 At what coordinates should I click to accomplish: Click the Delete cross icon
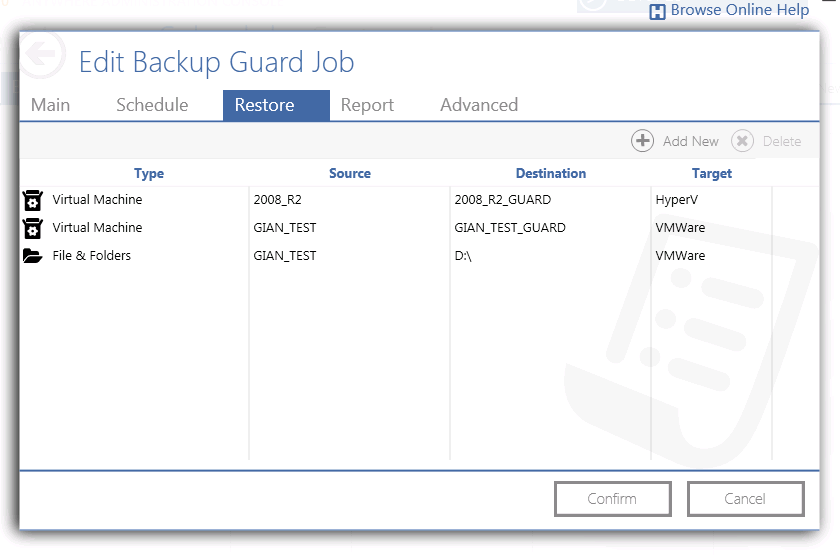click(x=742, y=141)
